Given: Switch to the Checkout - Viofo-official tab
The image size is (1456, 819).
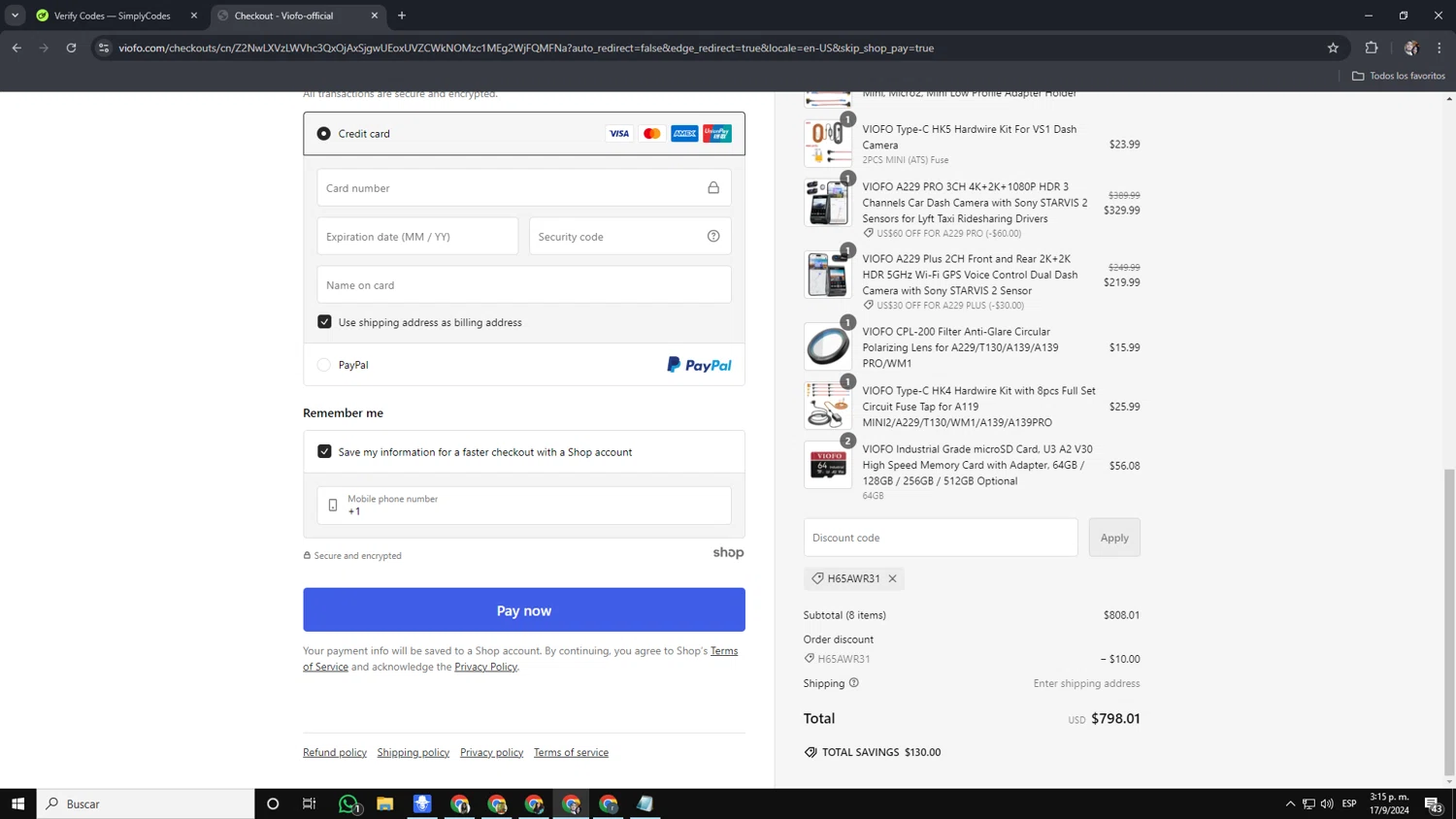Looking at the screenshot, I should click(283, 16).
